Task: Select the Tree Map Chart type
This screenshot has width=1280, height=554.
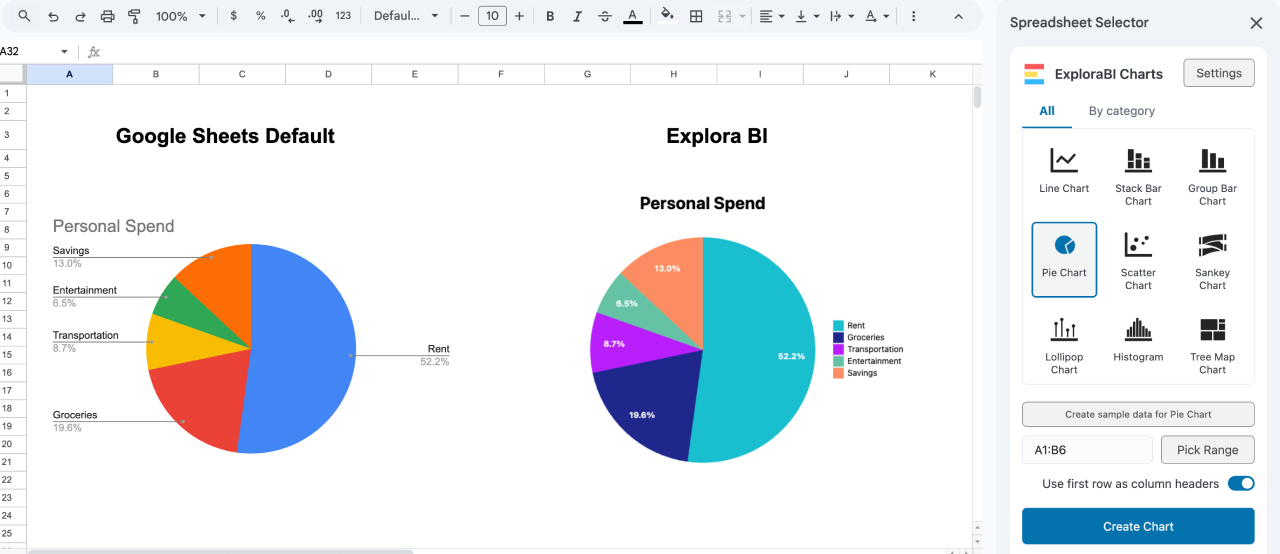Action: [x=1212, y=345]
